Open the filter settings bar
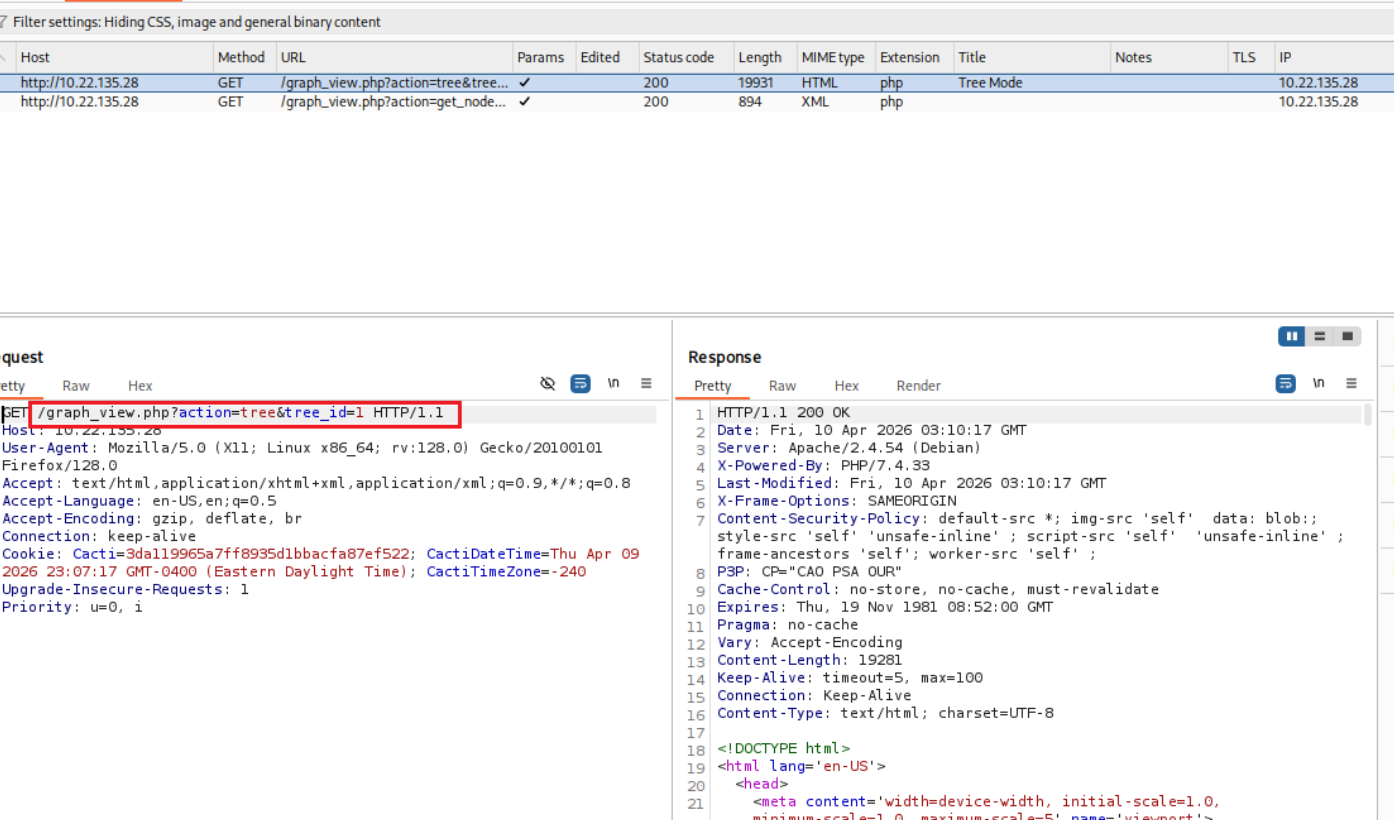Screen dimensions: 1394x820 point(697,22)
